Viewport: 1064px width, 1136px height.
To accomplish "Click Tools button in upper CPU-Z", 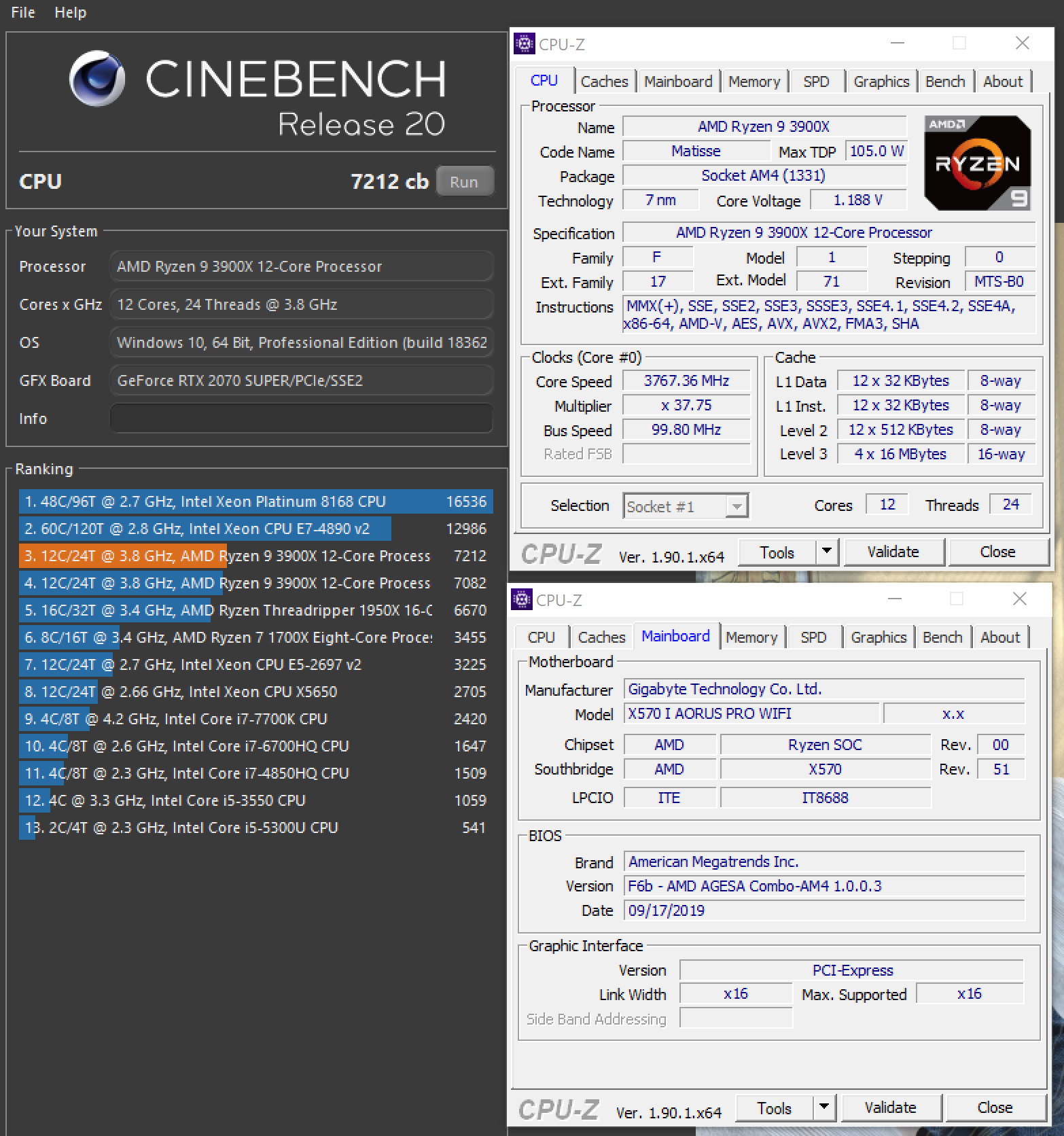I will coord(777,552).
